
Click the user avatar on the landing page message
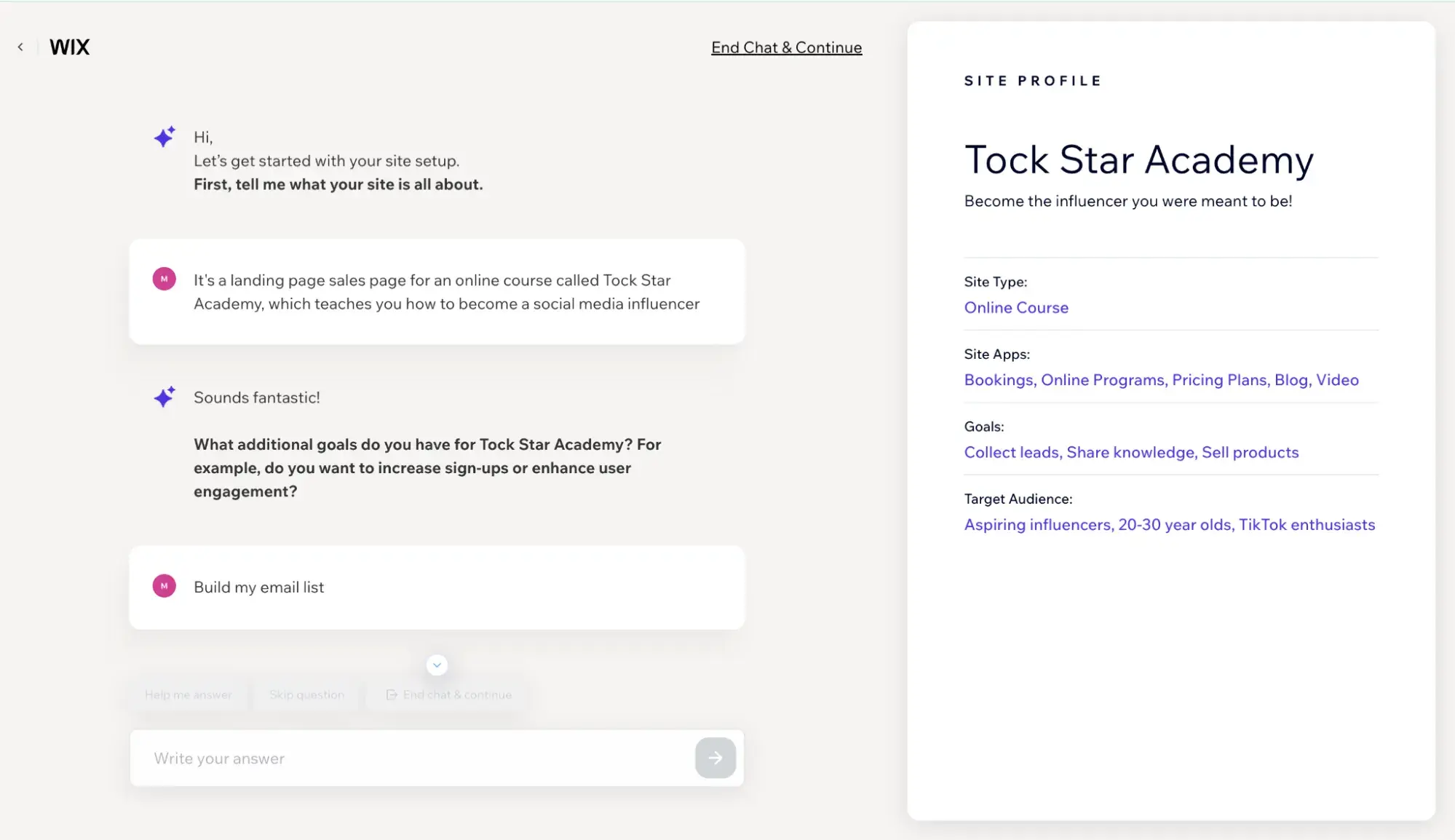(x=164, y=279)
